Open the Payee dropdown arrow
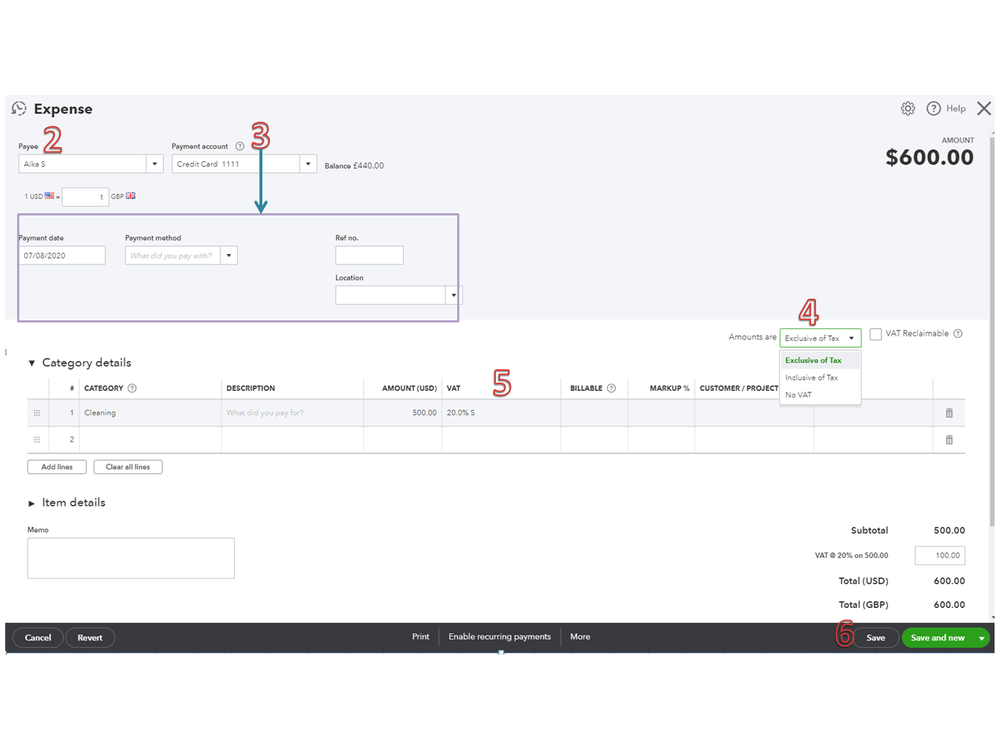Screen dimensions: 999x749 tap(155, 164)
